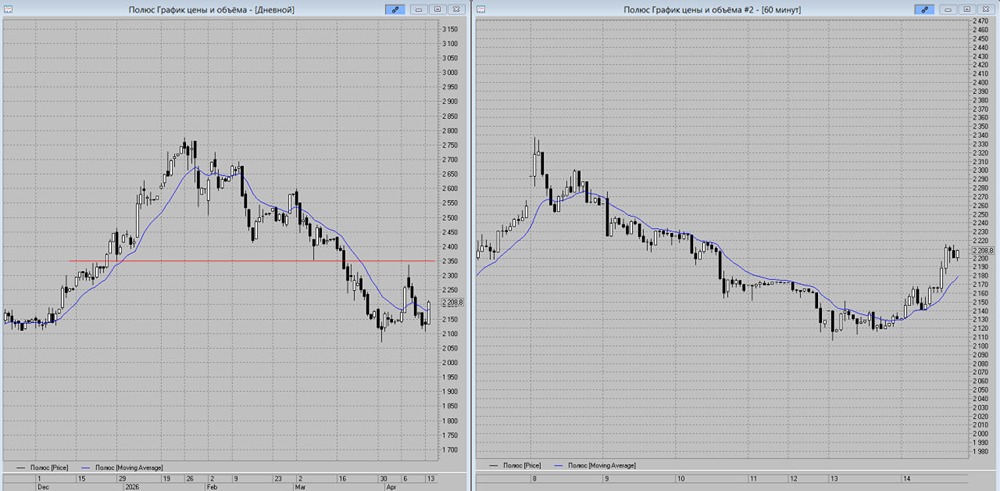1000x491 pixels.
Task: Click the chart window icon of the 60 минут chart
Action: coord(481,10)
